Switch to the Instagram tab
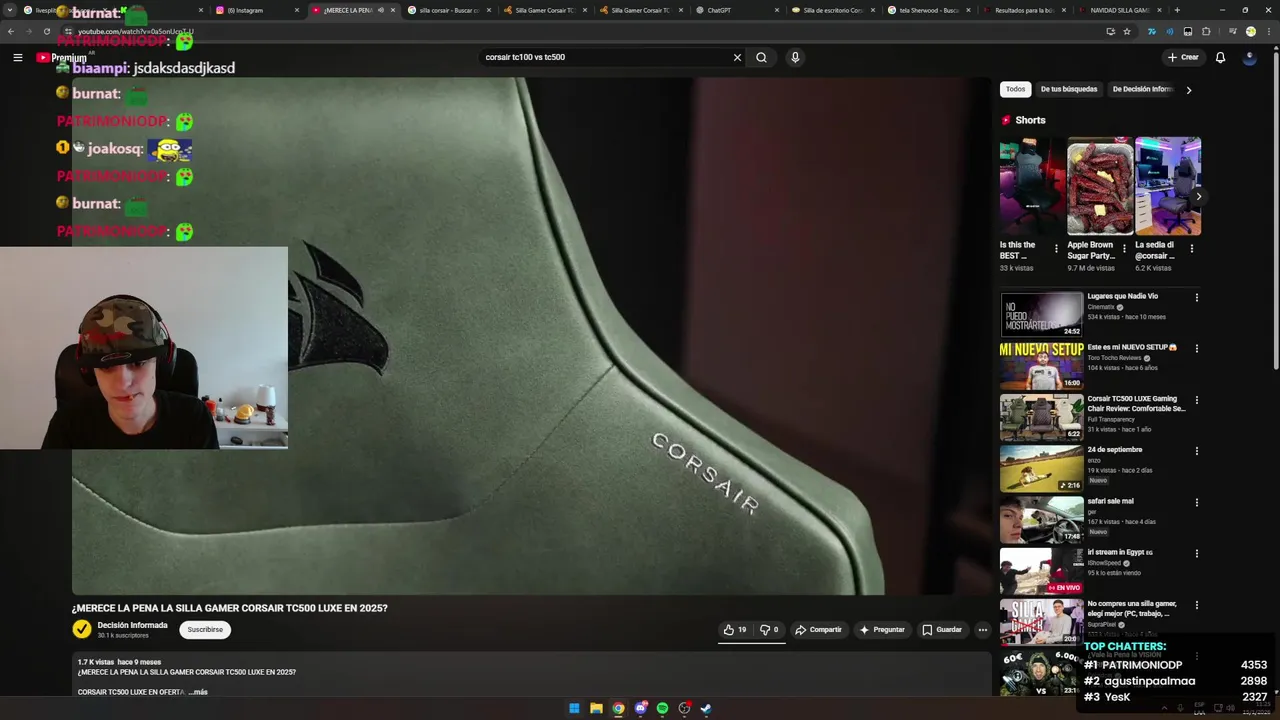Screen dimensions: 1280x720 click(255, 10)
